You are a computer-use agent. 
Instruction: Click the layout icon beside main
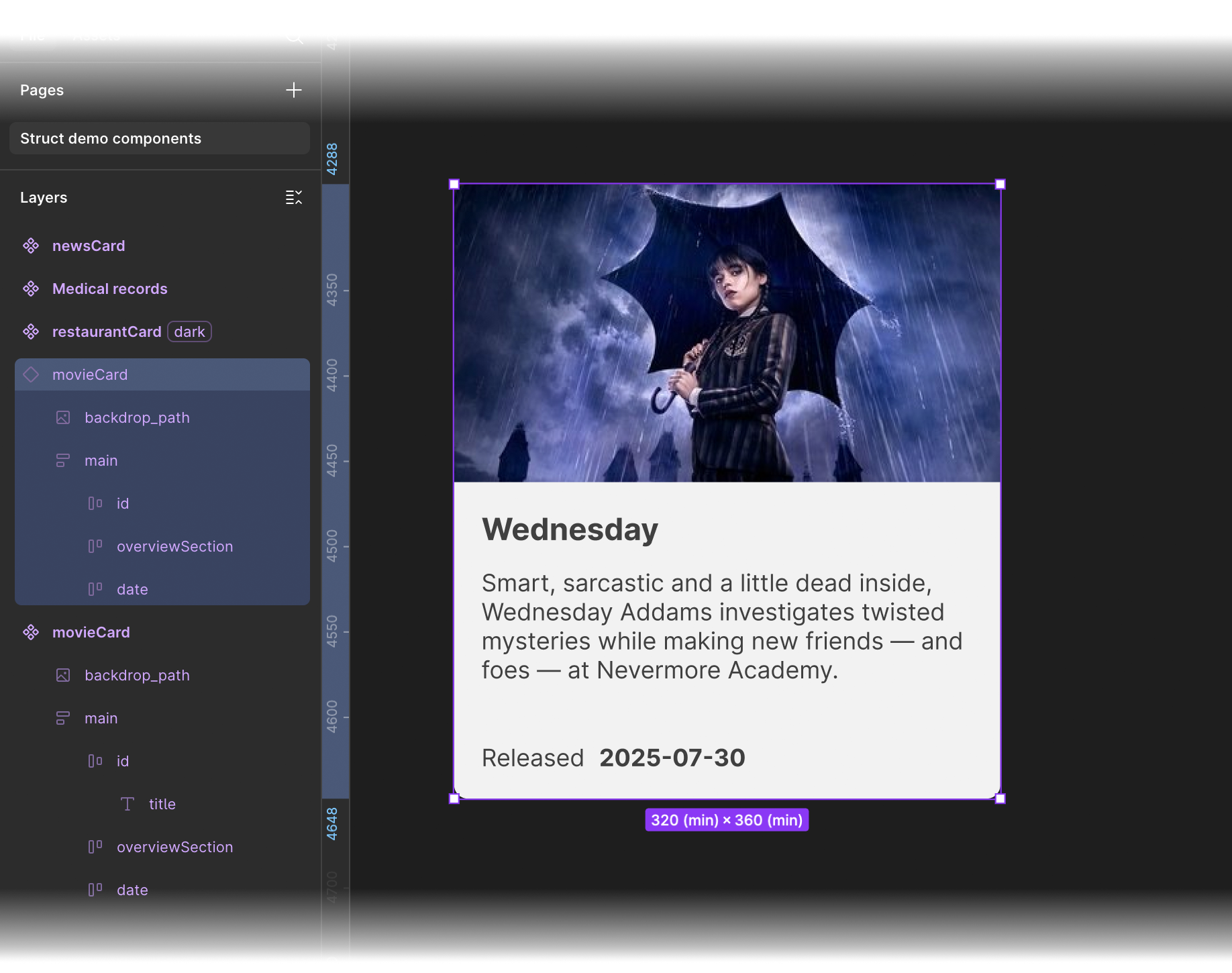(x=62, y=460)
